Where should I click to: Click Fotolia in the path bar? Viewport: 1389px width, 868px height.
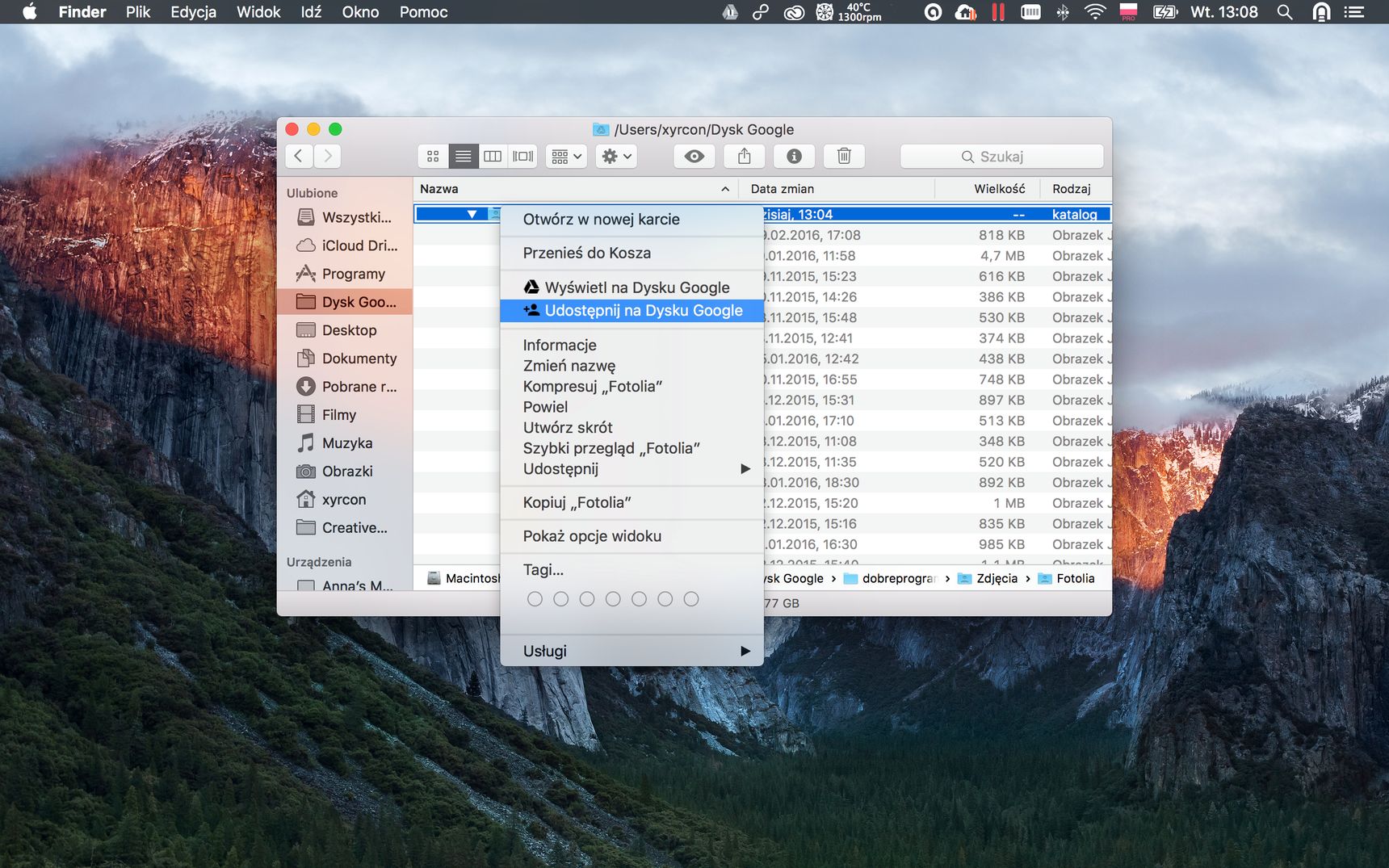[x=1066, y=578]
